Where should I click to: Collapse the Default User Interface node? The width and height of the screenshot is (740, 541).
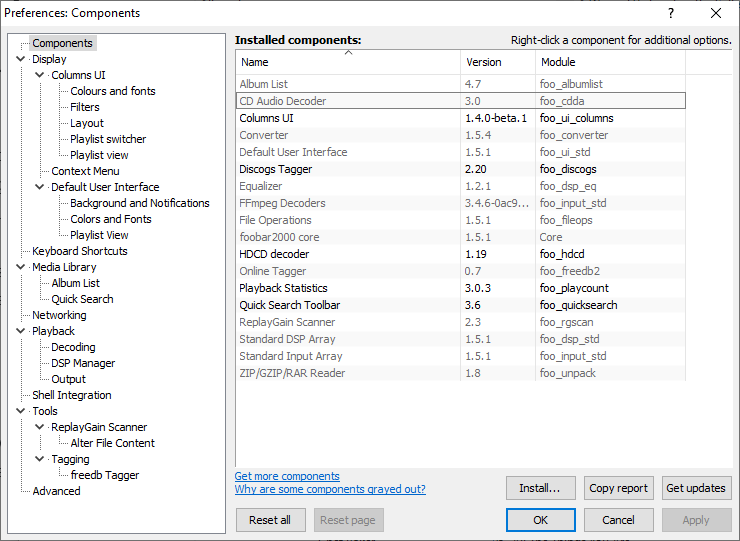tap(40, 187)
